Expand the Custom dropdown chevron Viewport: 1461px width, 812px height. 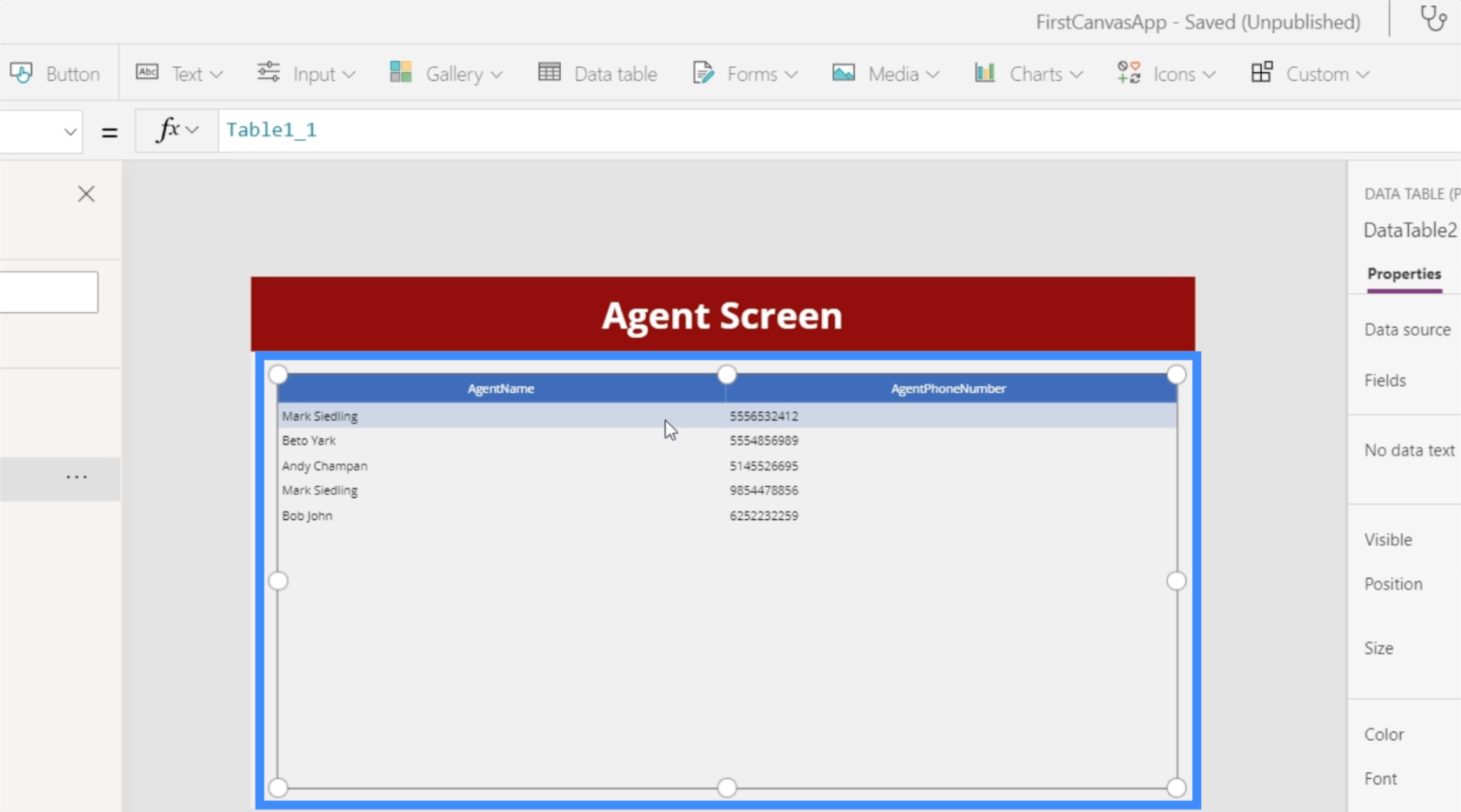[1362, 75]
